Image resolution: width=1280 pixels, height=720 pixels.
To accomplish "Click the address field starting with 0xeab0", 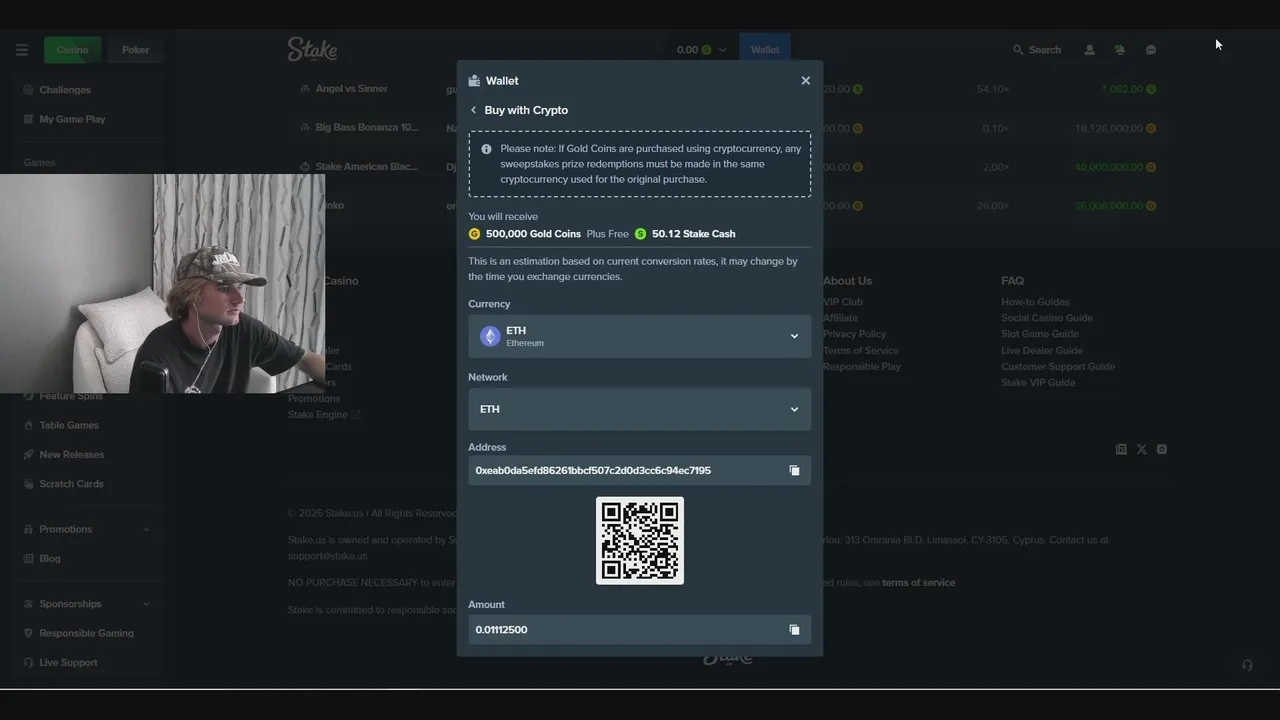I will 639,470.
